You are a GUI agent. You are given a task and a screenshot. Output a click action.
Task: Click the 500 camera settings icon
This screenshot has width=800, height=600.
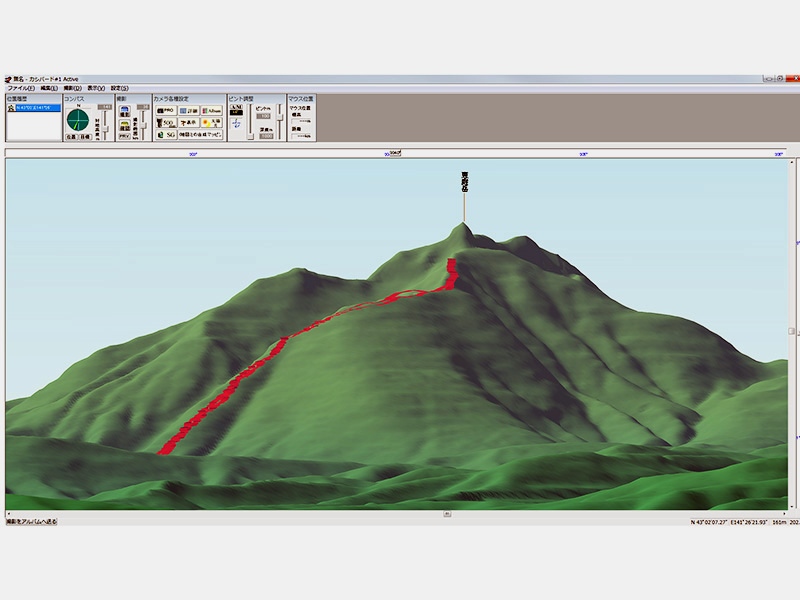(165, 122)
